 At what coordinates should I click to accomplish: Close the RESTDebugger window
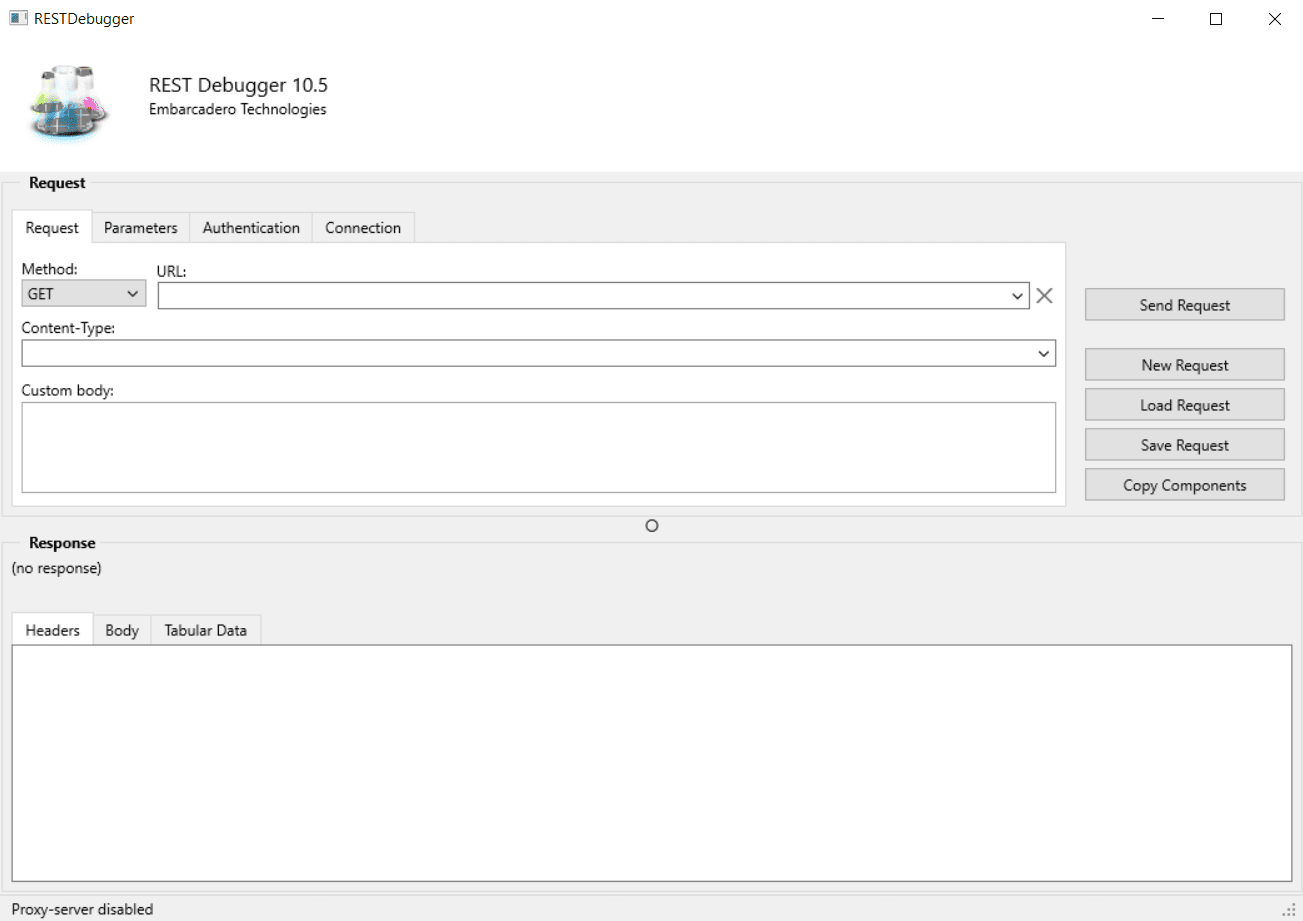click(x=1274, y=19)
